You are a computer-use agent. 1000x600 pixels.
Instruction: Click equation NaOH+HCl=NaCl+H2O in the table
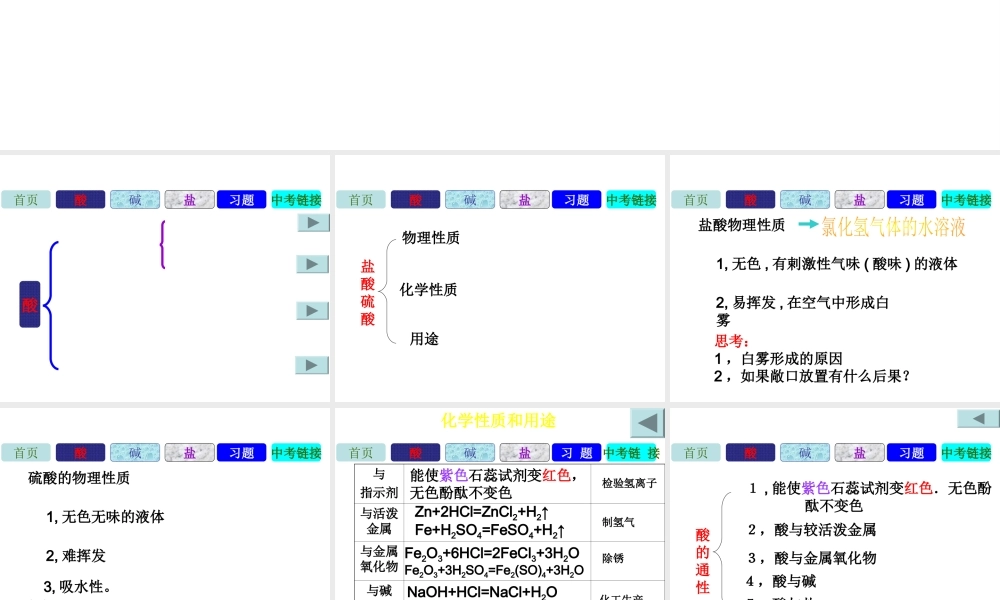coord(482,592)
